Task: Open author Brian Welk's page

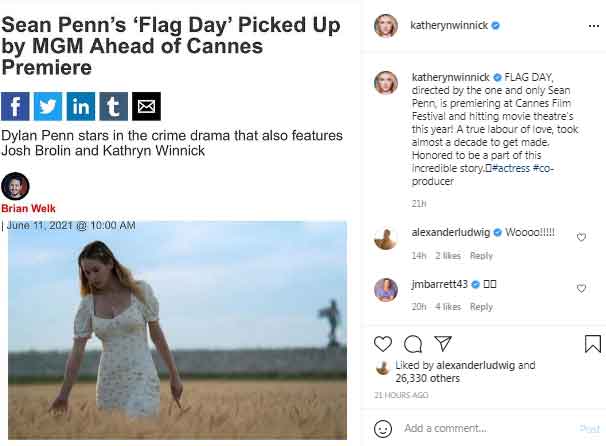Action: 28,208
